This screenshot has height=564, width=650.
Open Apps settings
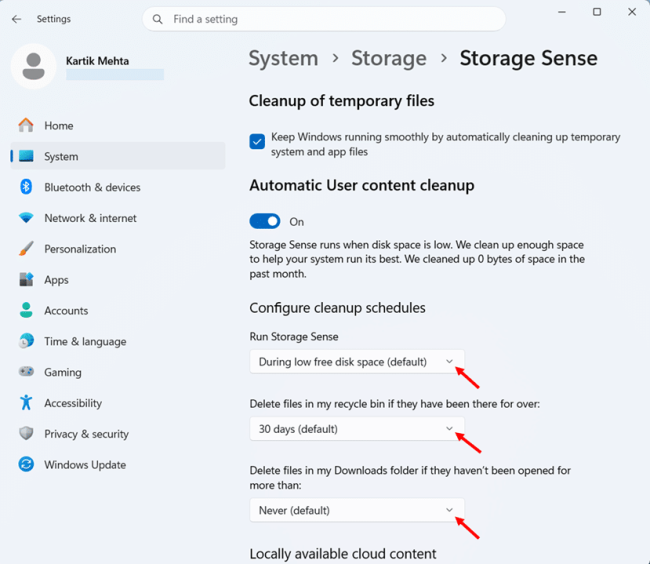118,280
